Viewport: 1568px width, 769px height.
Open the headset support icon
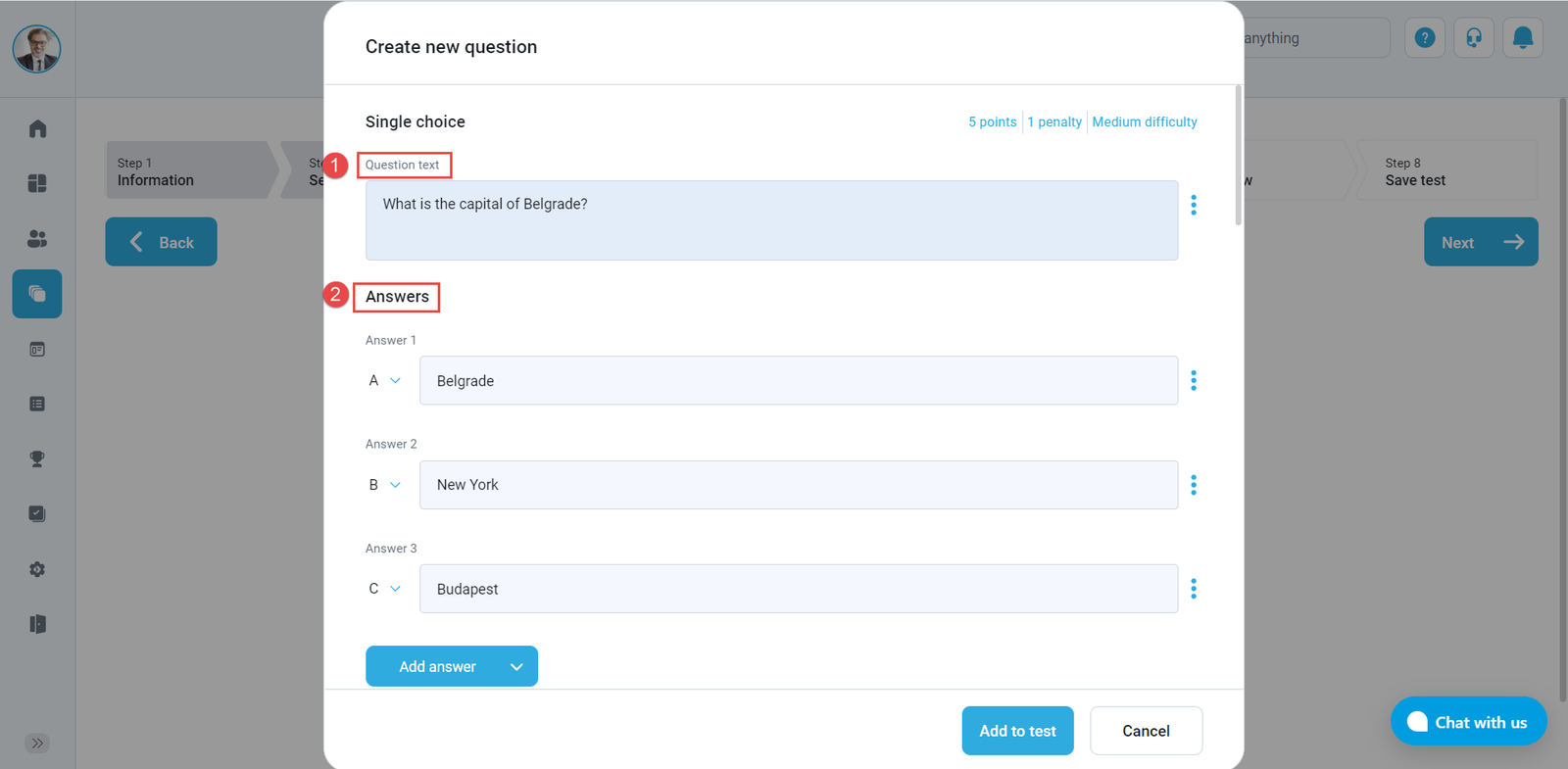click(1473, 38)
